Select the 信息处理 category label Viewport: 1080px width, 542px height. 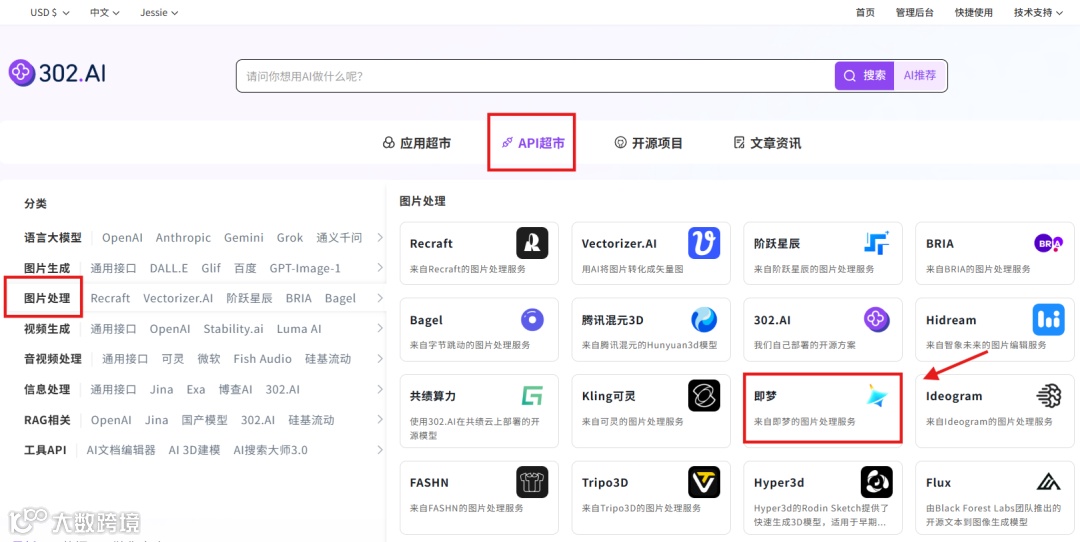47,389
